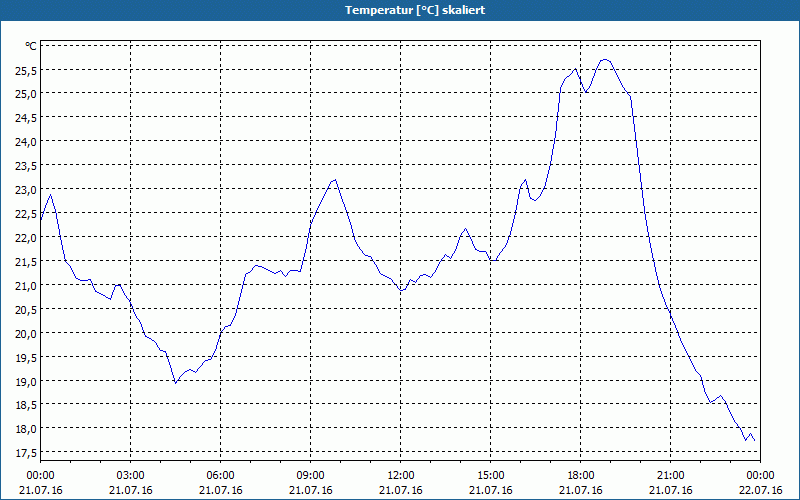Select the 19,5 y-axis label
Viewport: 800px width, 500px height.
[x=26, y=358]
